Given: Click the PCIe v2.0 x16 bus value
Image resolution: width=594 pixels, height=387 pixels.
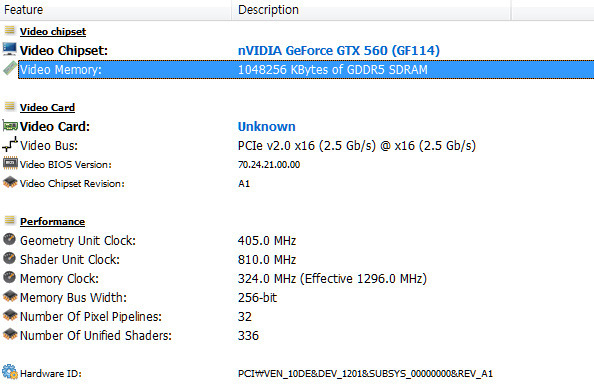Looking at the screenshot, I should pyautogui.click(x=356, y=146).
